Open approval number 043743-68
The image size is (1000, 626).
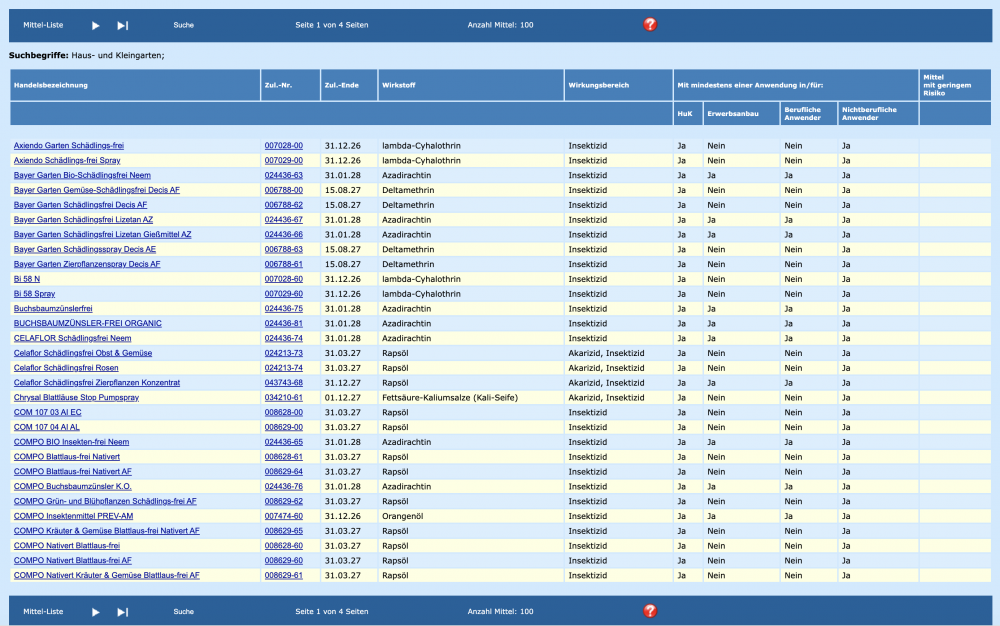(284, 383)
